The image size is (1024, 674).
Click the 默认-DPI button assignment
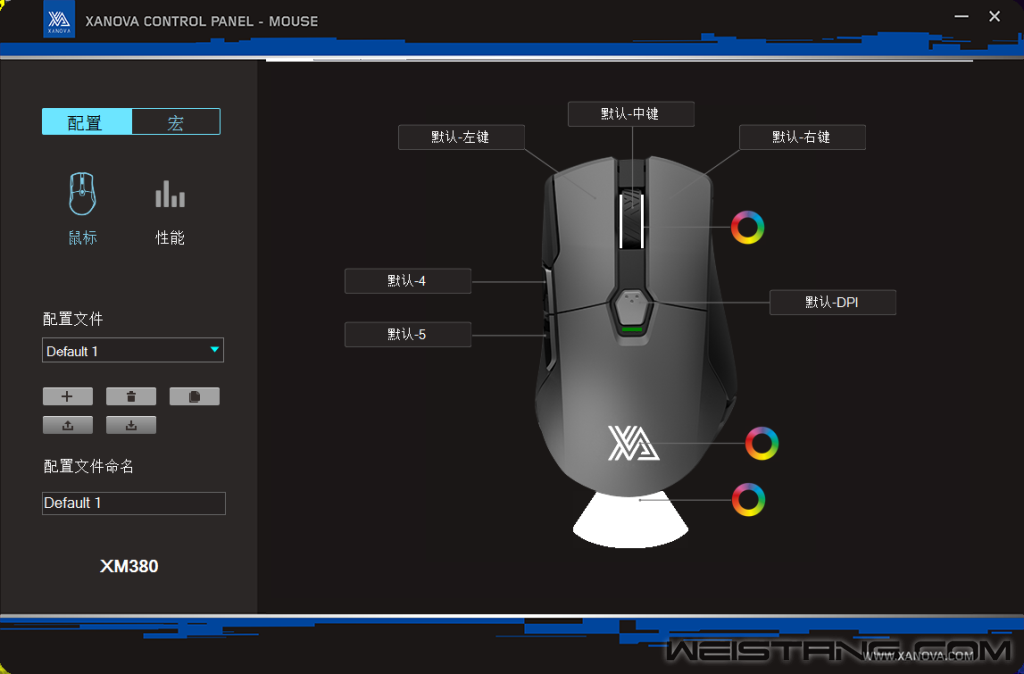pyautogui.click(x=833, y=302)
